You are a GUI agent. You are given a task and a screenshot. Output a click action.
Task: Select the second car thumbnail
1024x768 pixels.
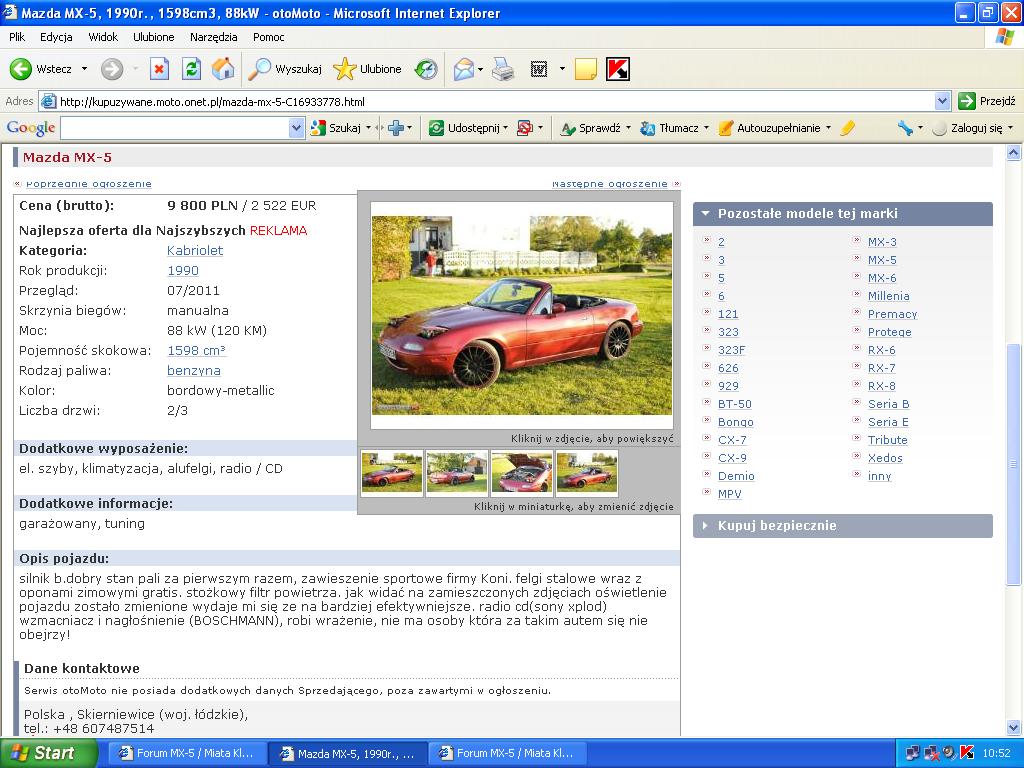pyautogui.click(x=456, y=472)
